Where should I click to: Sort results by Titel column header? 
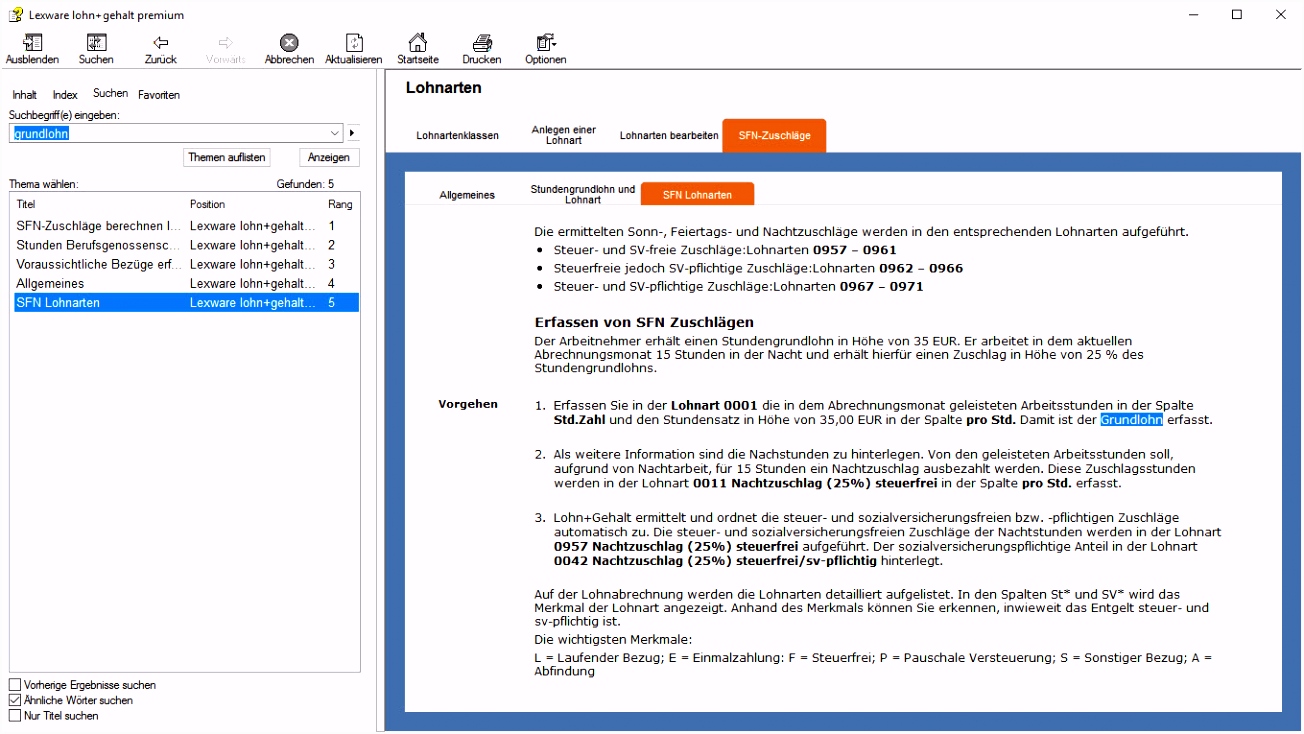pos(26,204)
